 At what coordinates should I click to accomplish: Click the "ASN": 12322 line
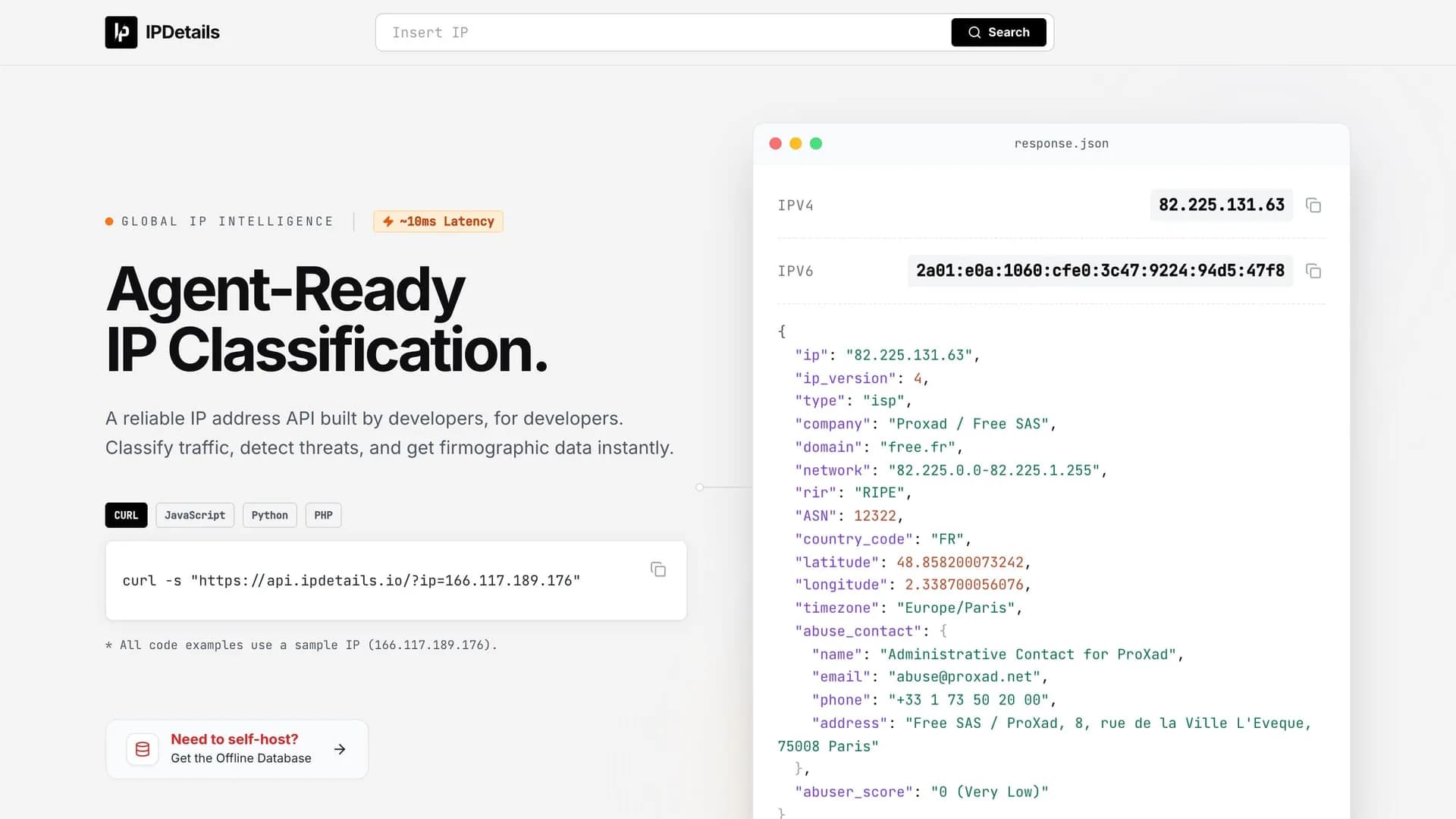[849, 516]
